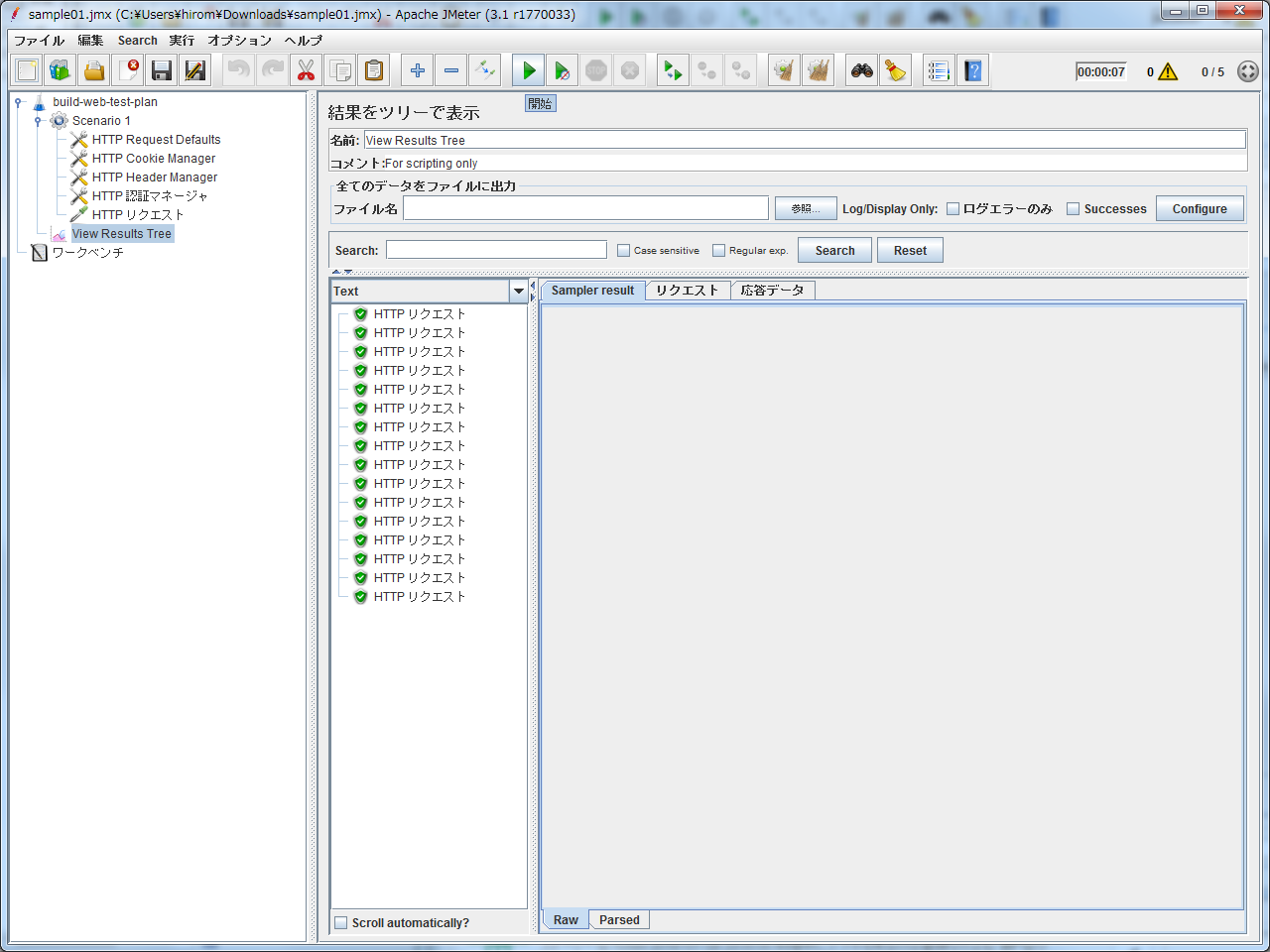Click the Search text input field
1270x952 pixels.
(496, 250)
